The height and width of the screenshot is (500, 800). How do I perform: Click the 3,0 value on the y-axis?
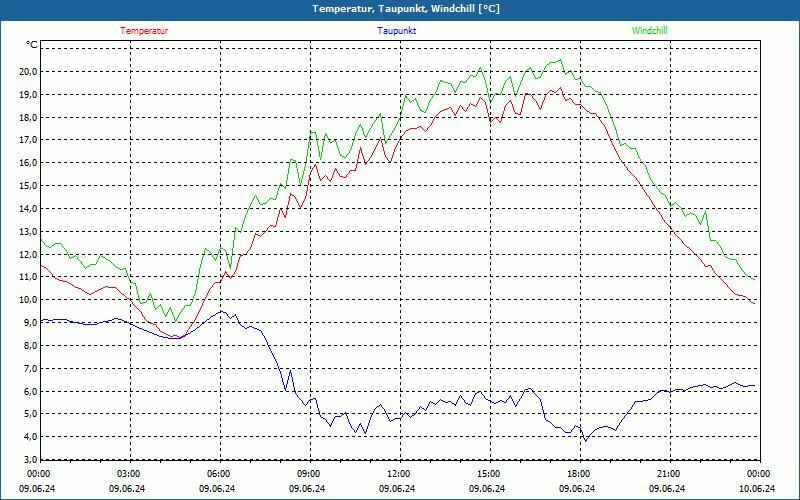click(x=30, y=460)
